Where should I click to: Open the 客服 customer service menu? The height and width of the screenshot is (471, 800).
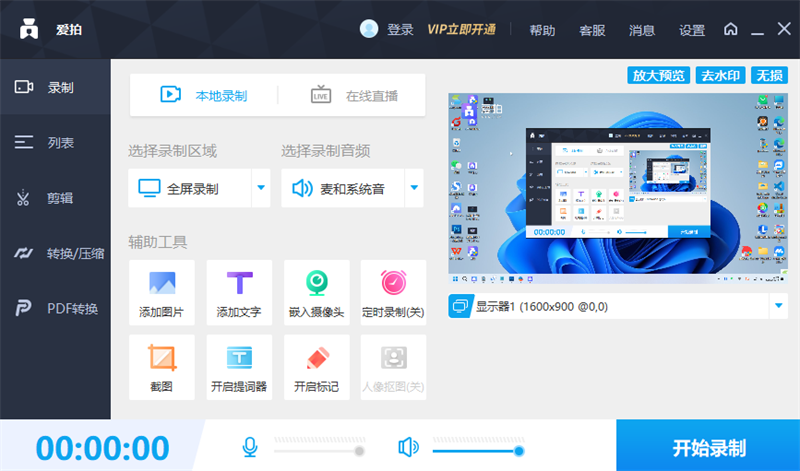point(592,30)
